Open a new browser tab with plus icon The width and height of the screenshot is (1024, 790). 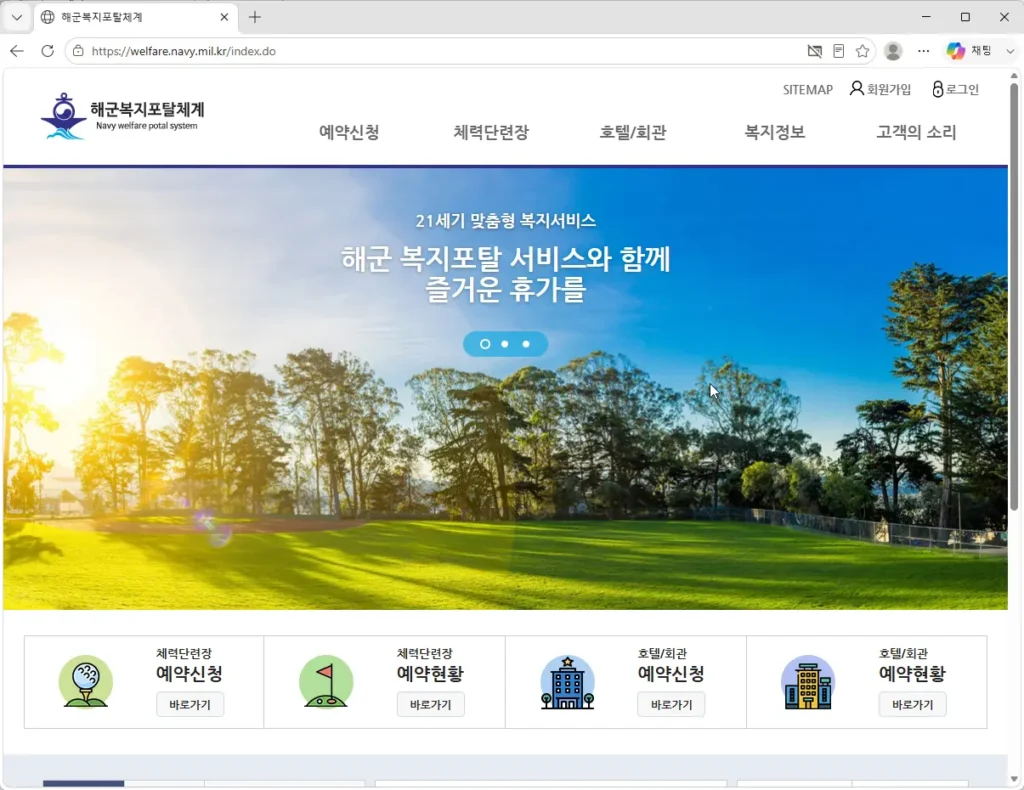255,17
